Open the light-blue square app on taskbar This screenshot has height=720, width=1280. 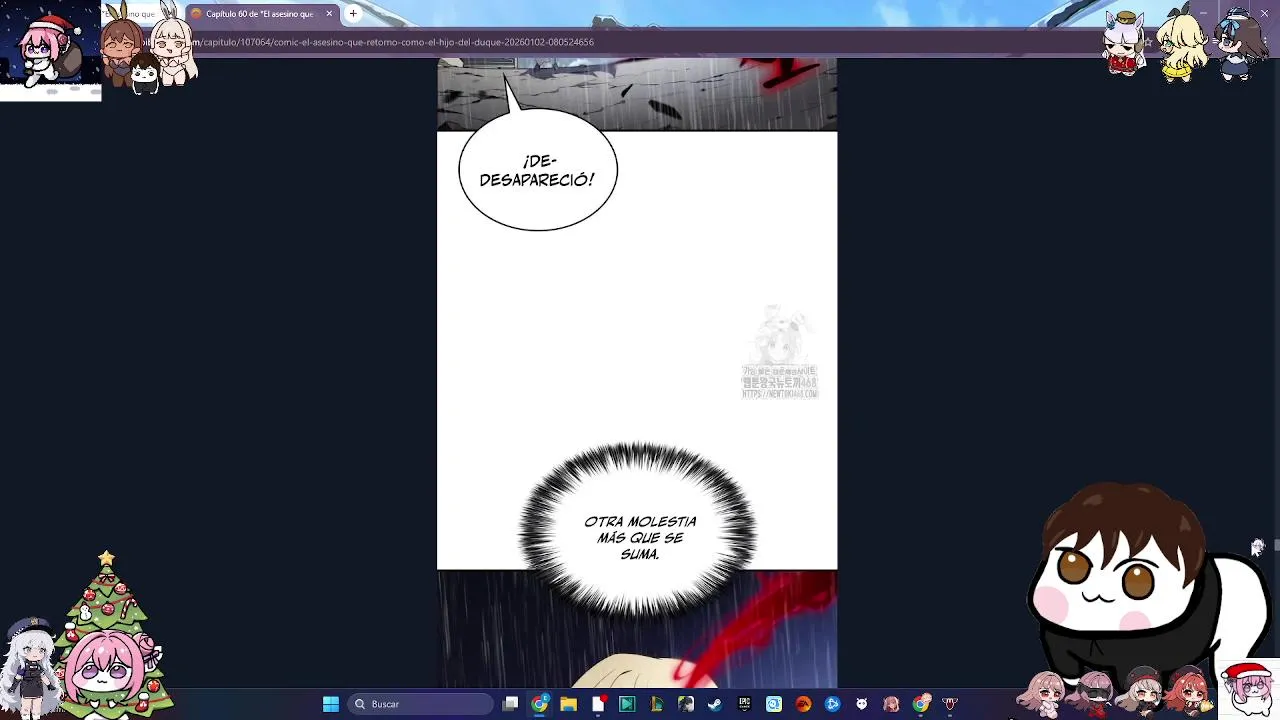coord(774,704)
